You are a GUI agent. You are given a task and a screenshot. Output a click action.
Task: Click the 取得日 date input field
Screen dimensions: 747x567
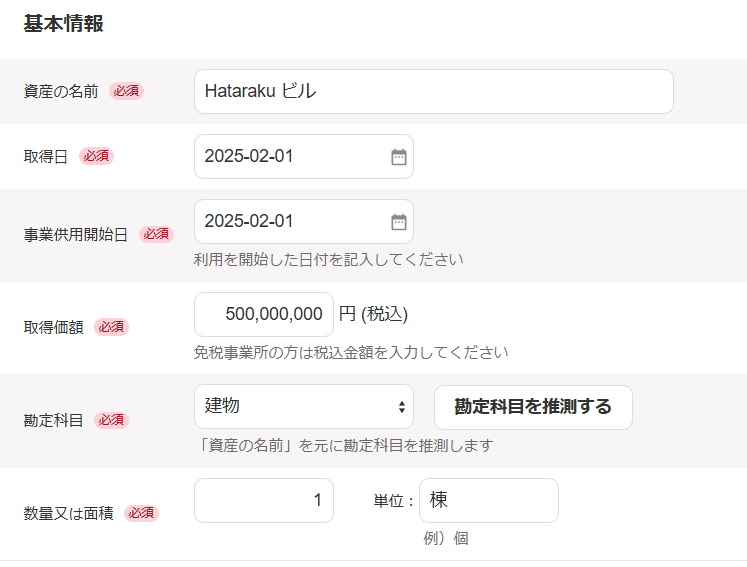[290, 157]
